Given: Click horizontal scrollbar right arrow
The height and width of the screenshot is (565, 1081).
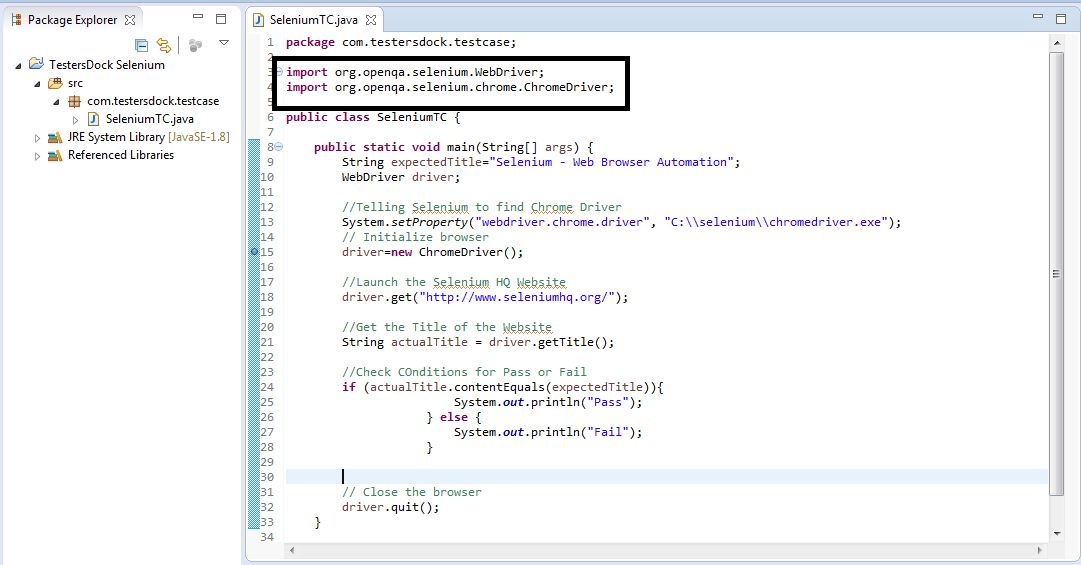Looking at the screenshot, I should (x=1040, y=550).
